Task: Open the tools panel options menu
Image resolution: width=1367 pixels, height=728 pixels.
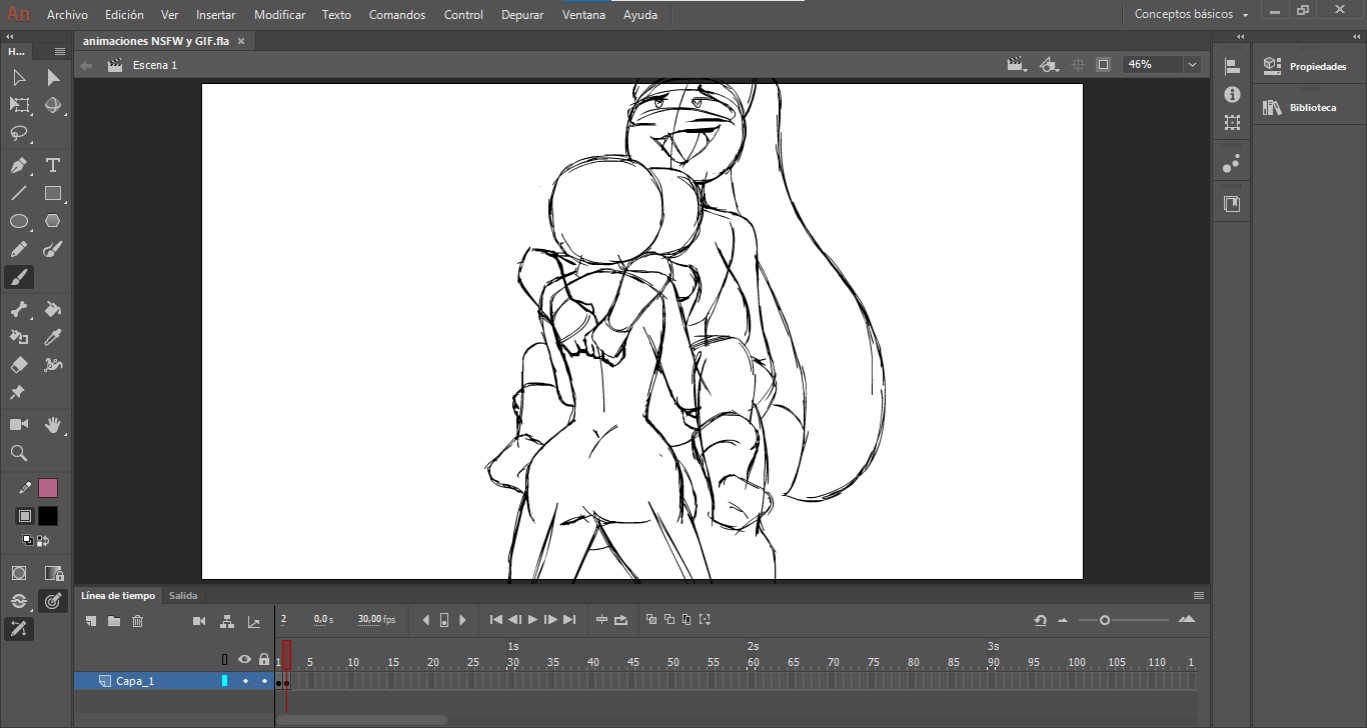Action: pyautogui.click(x=60, y=51)
